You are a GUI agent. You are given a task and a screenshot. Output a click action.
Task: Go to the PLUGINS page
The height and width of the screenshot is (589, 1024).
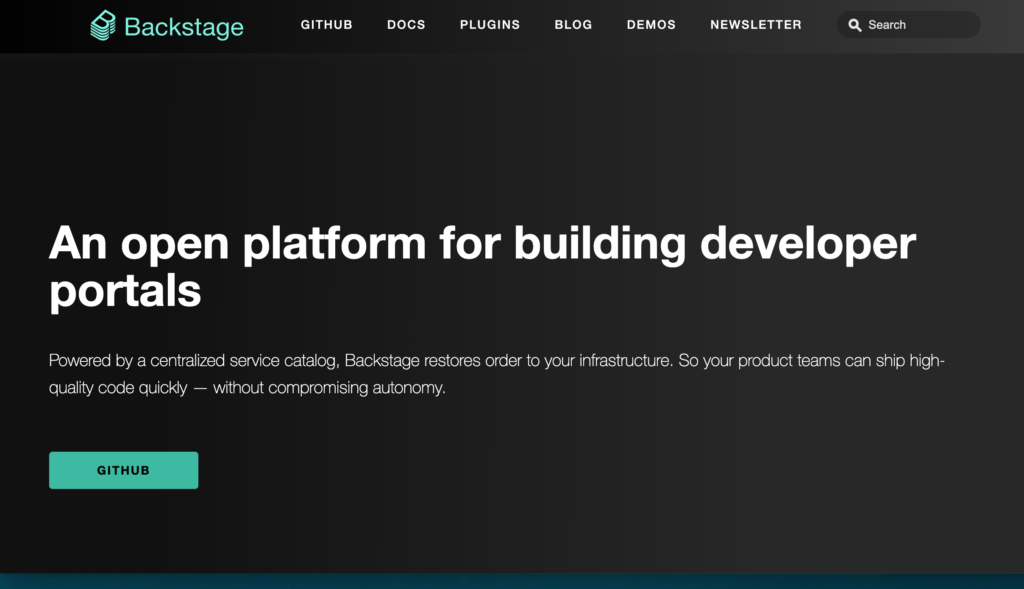[490, 25]
